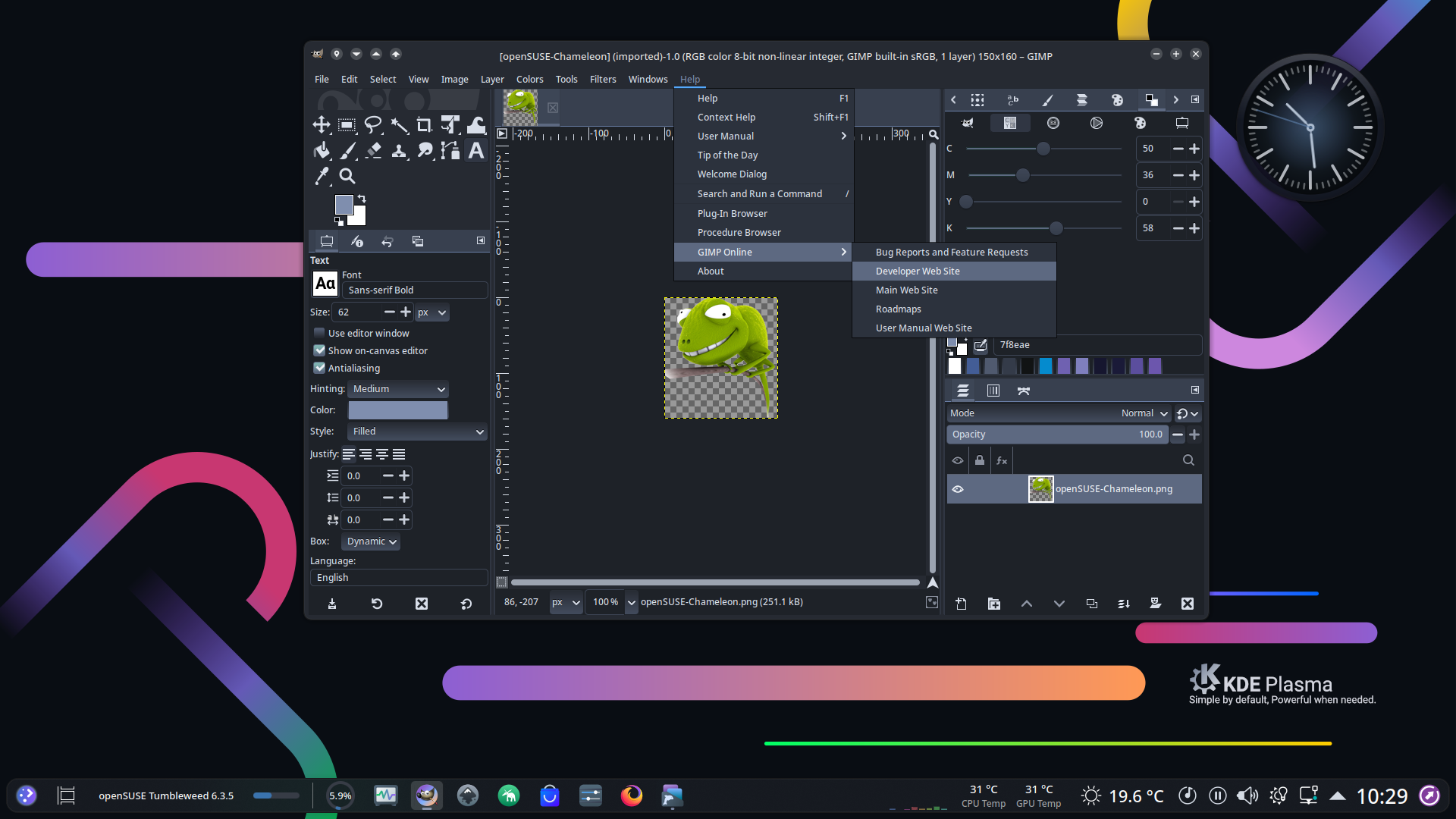The height and width of the screenshot is (819, 1456).
Task: Click the Bug Reports and Feature Requests link
Action: tap(954, 253)
